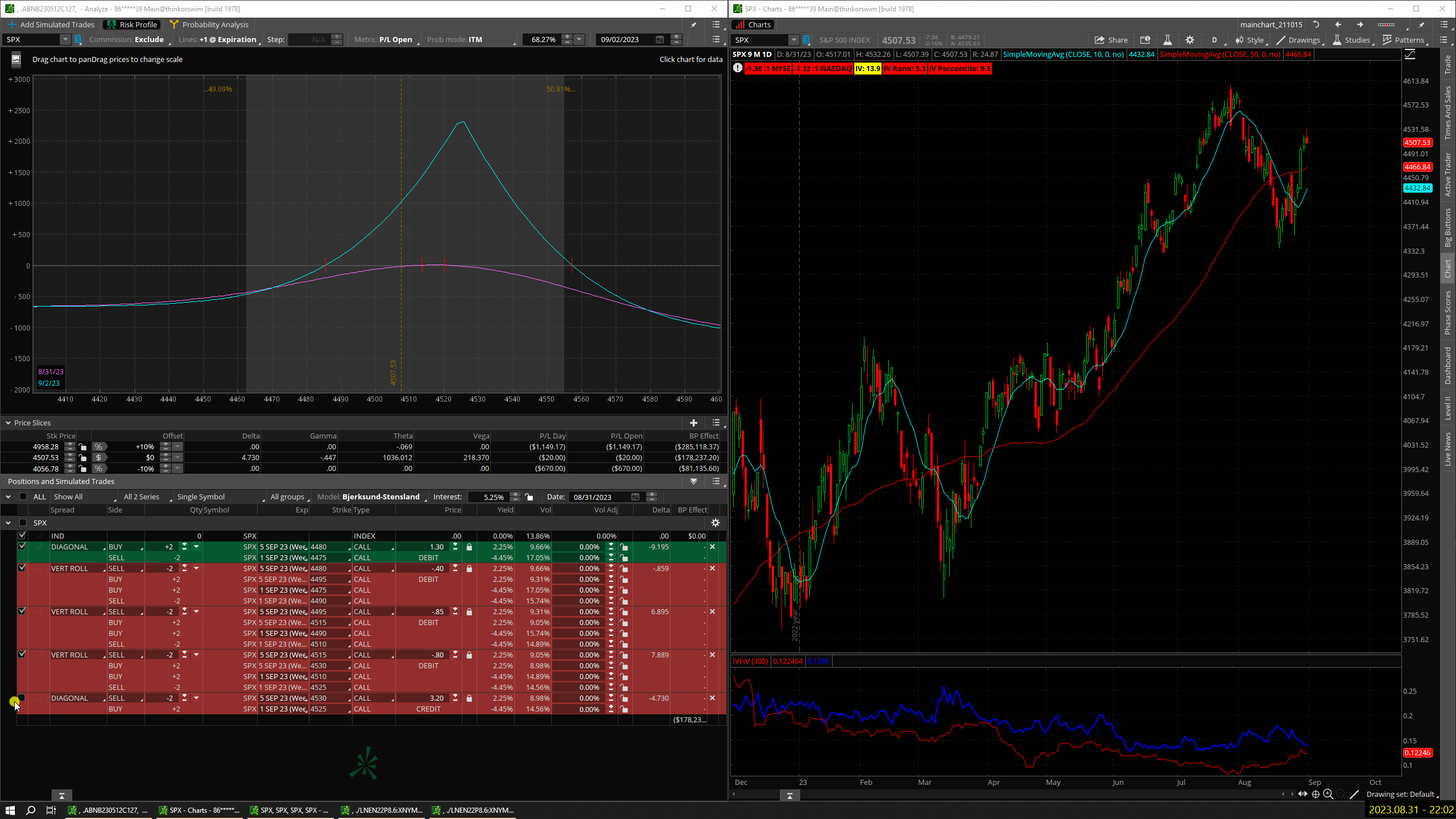The width and height of the screenshot is (1456, 819).
Task: Open positions table settings gear
Action: [715, 523]
